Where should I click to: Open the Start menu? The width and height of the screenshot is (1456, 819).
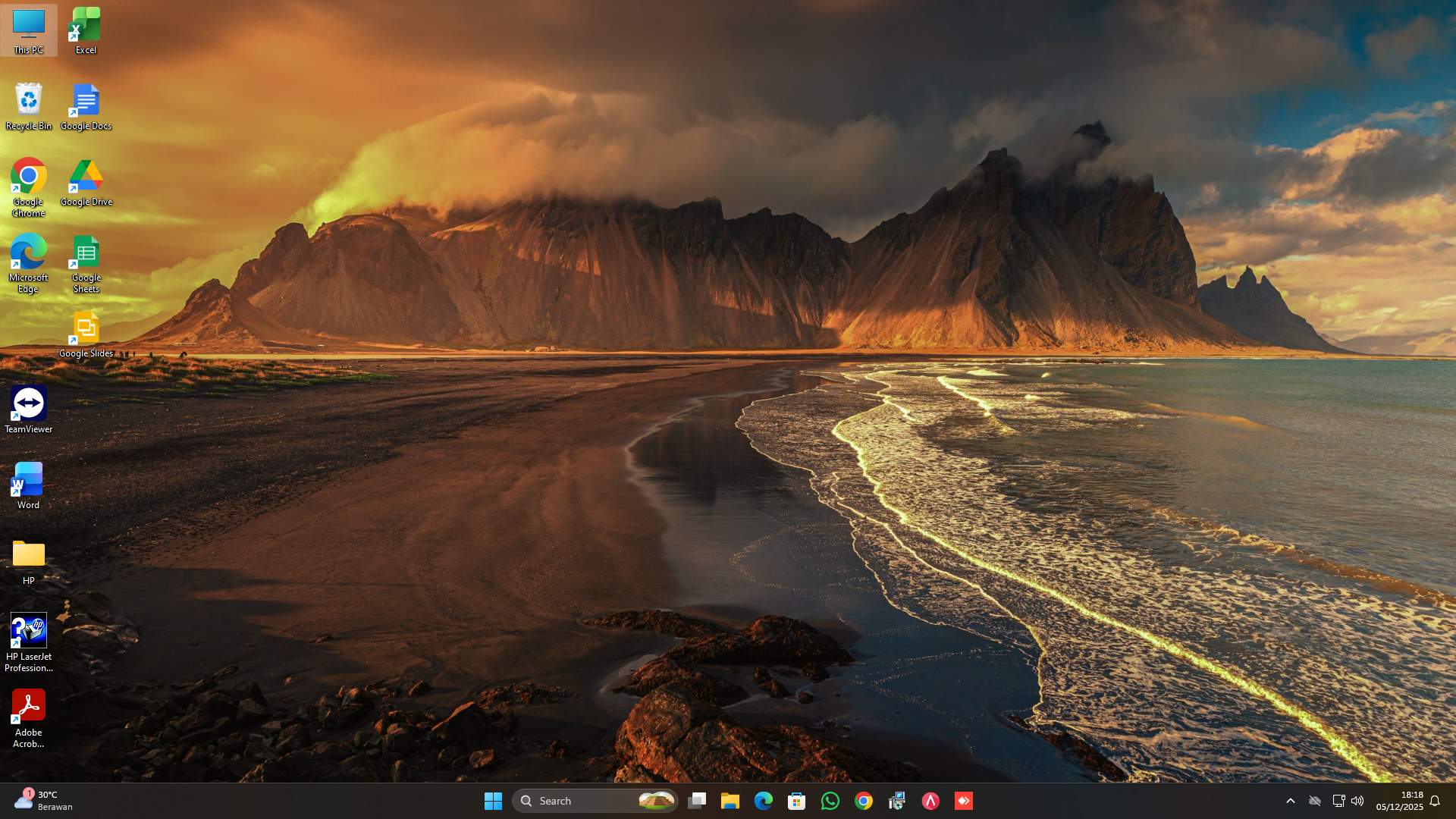click(493, 800)
